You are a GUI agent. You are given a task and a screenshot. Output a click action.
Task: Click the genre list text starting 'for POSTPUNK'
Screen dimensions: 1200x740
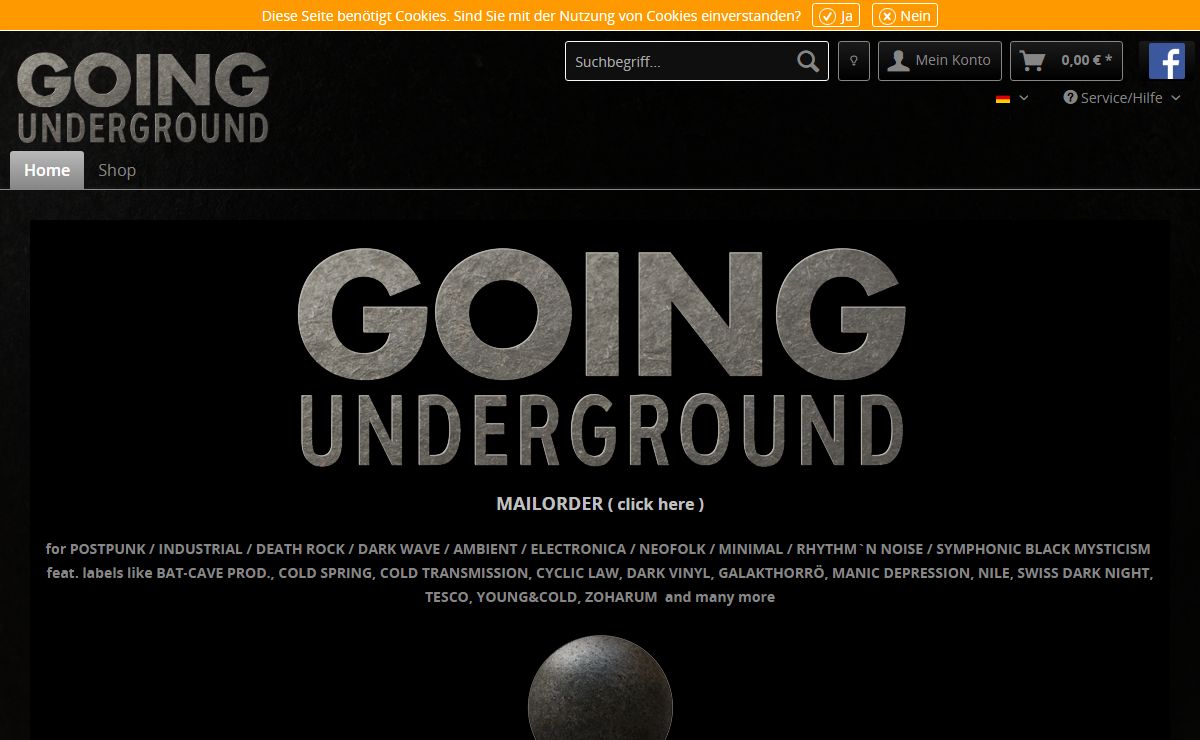[x=598, y=549]
